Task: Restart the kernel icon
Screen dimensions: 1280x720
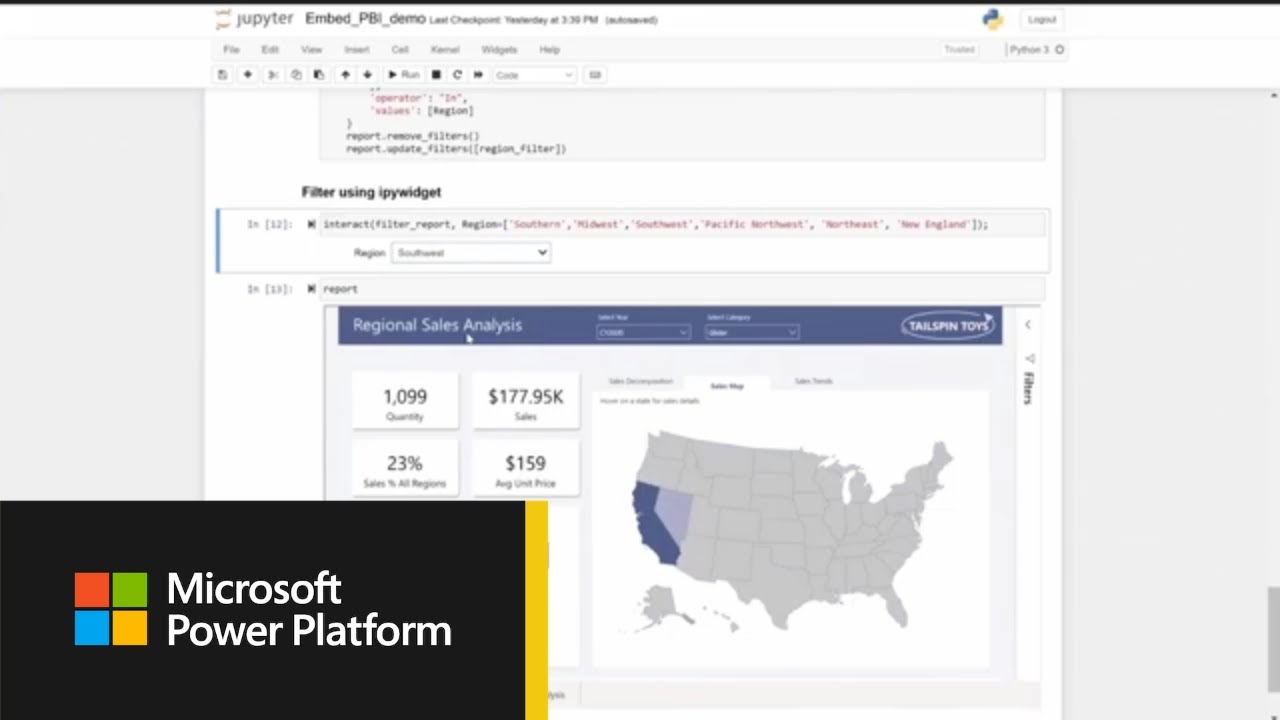Action: point(457,75)
